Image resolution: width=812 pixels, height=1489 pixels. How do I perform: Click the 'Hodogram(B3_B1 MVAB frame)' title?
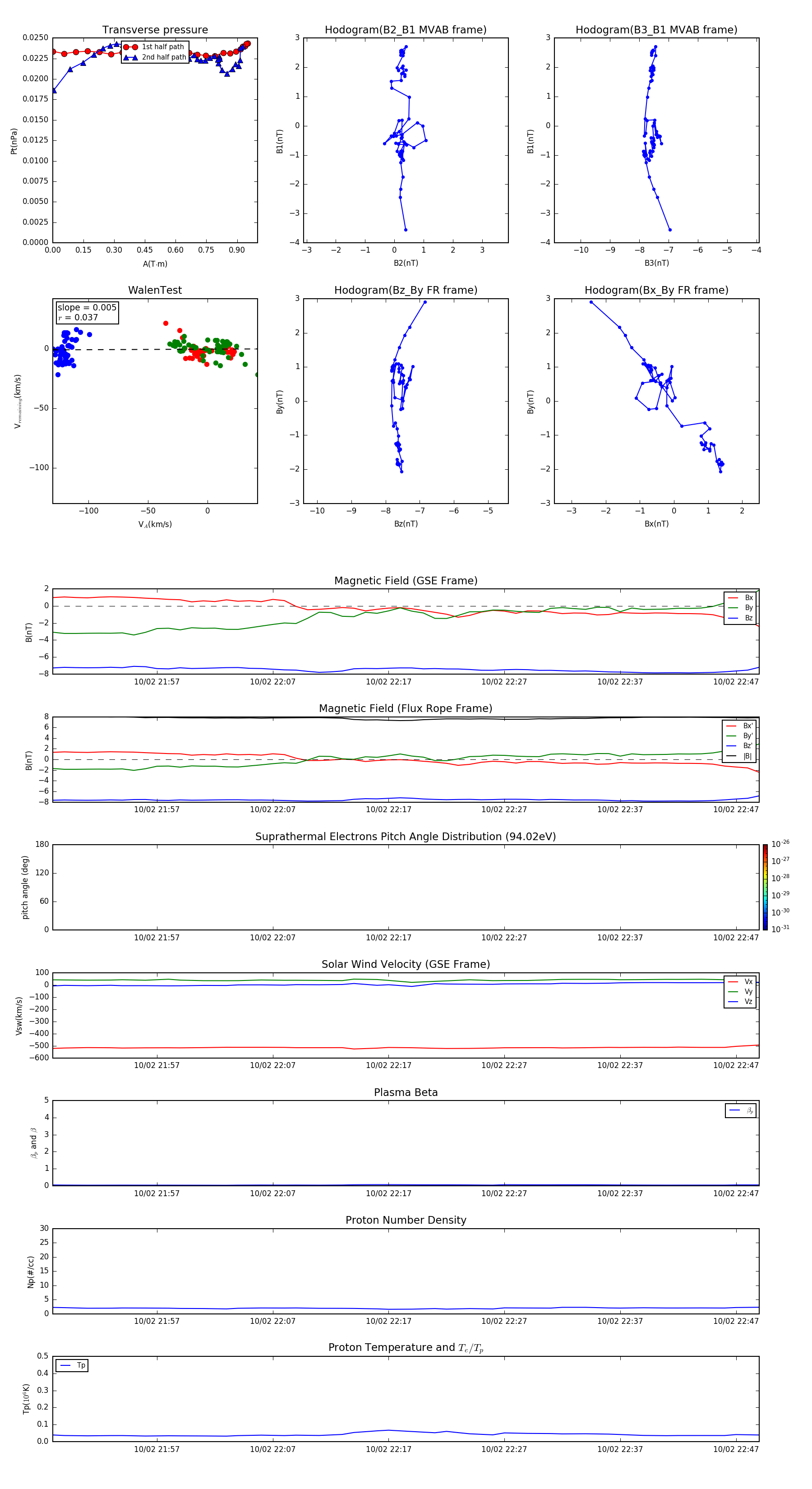(x=656, y=29)
